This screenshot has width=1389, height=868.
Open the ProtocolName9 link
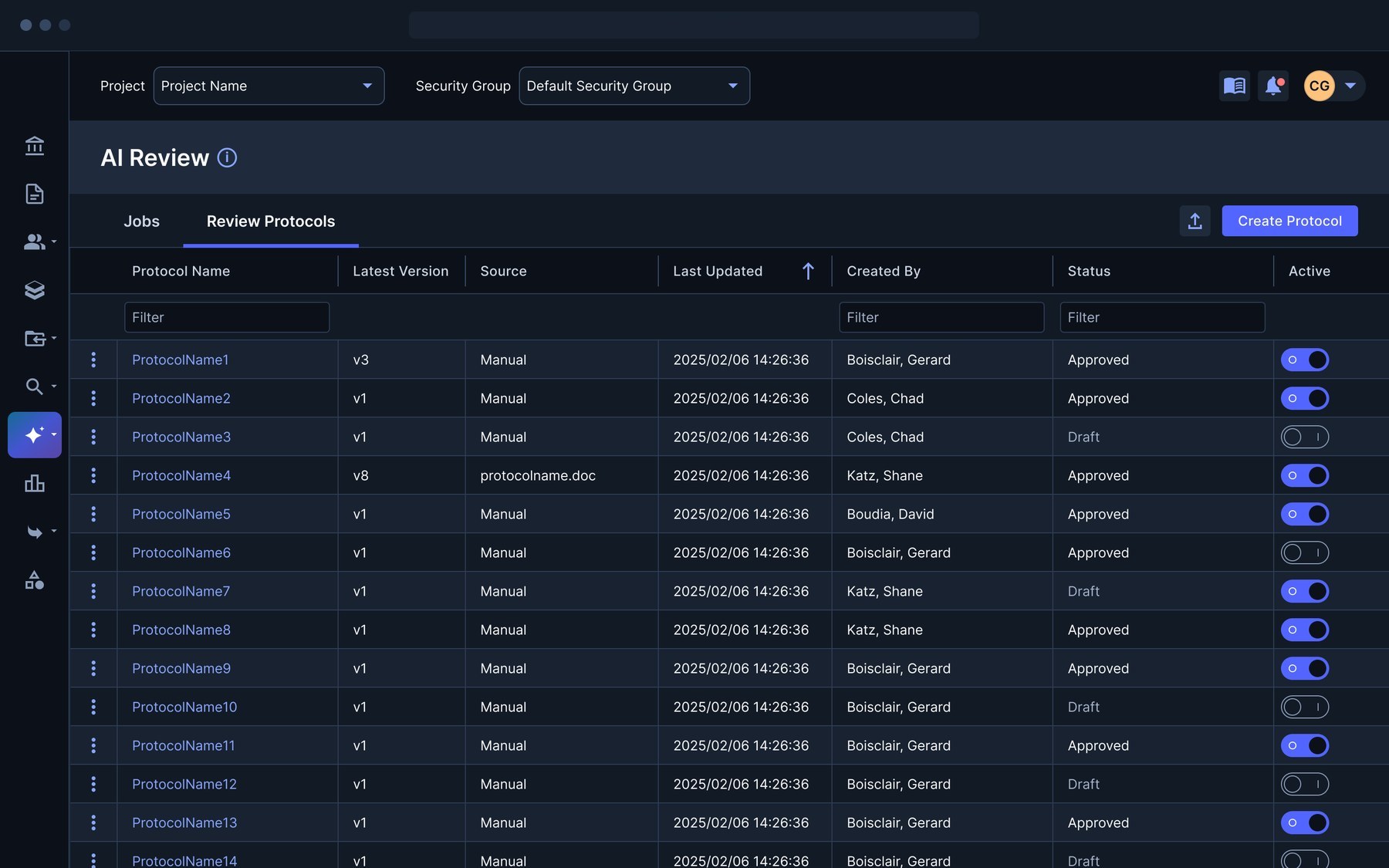tap(181, 668)
